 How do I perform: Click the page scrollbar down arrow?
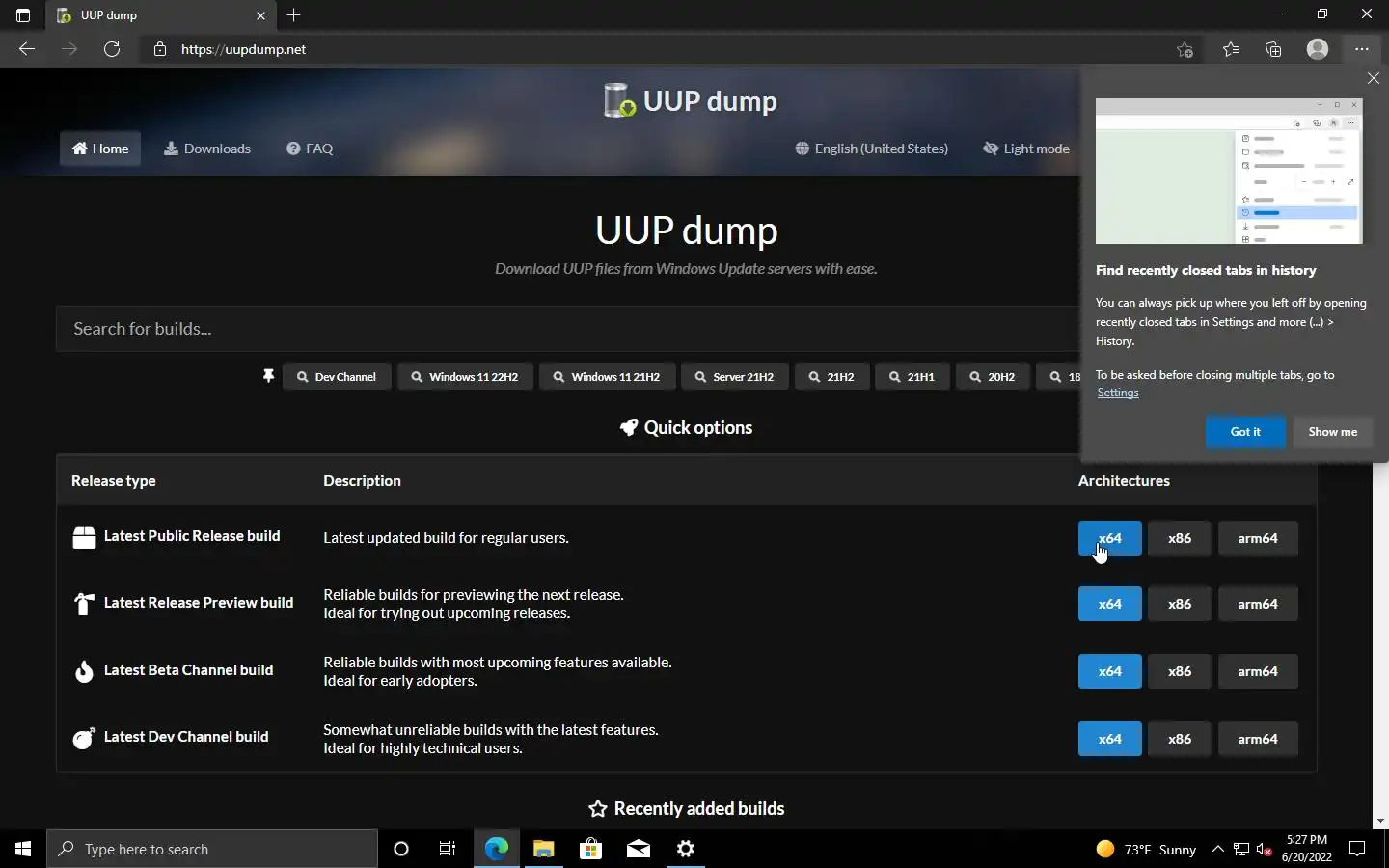(x=1380, y=821)
